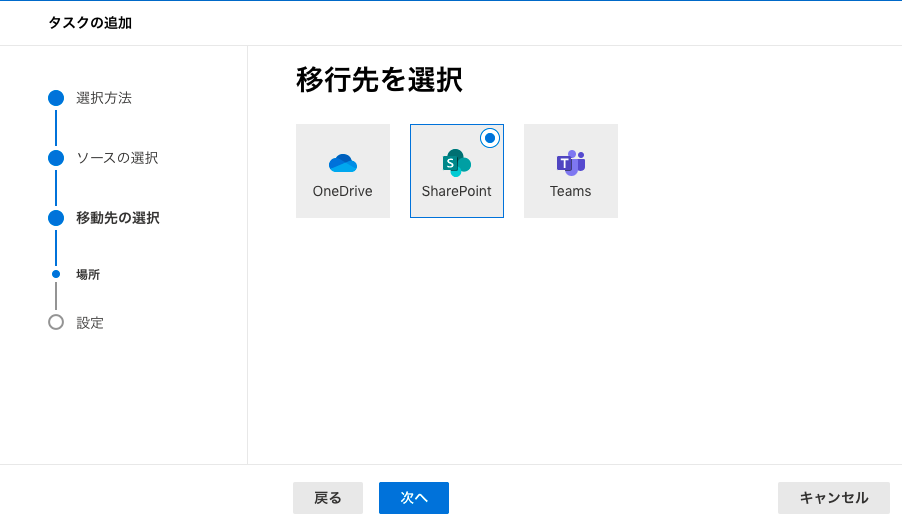Click the Teams label text
This screenshot has height=529, width=902.
[x=571, y=191]
